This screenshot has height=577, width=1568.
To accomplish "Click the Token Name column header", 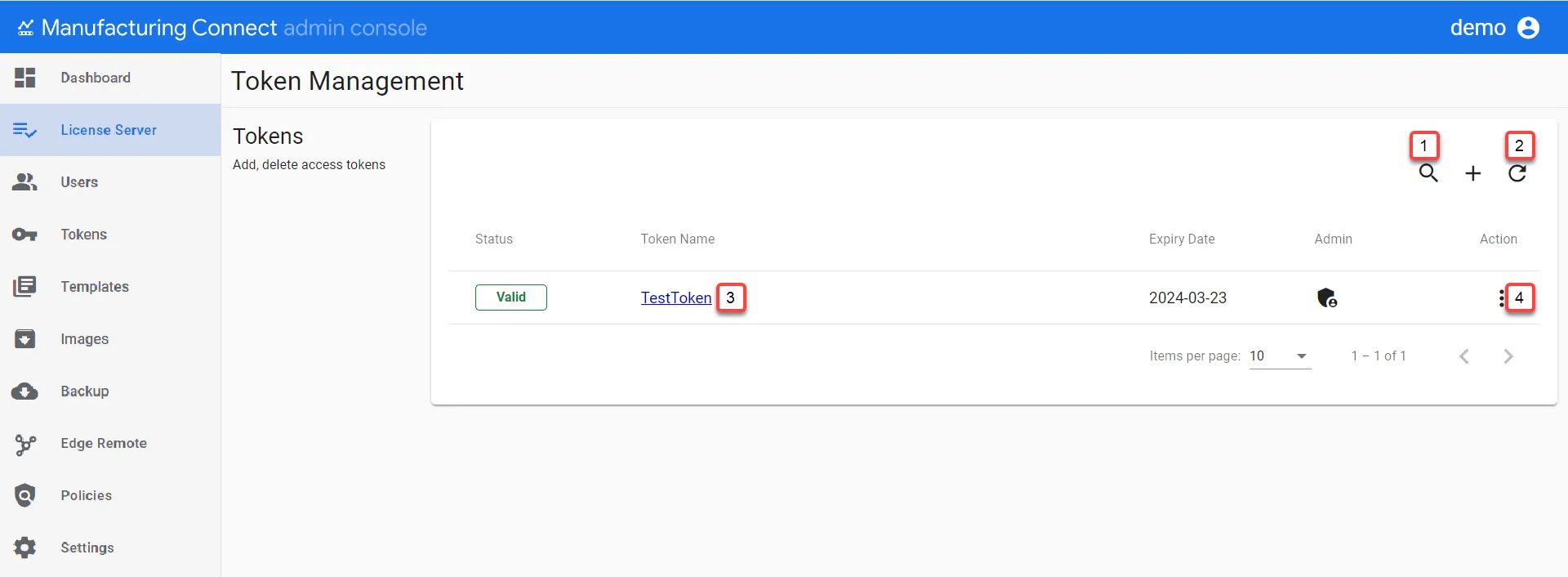I will coord(678,239).
